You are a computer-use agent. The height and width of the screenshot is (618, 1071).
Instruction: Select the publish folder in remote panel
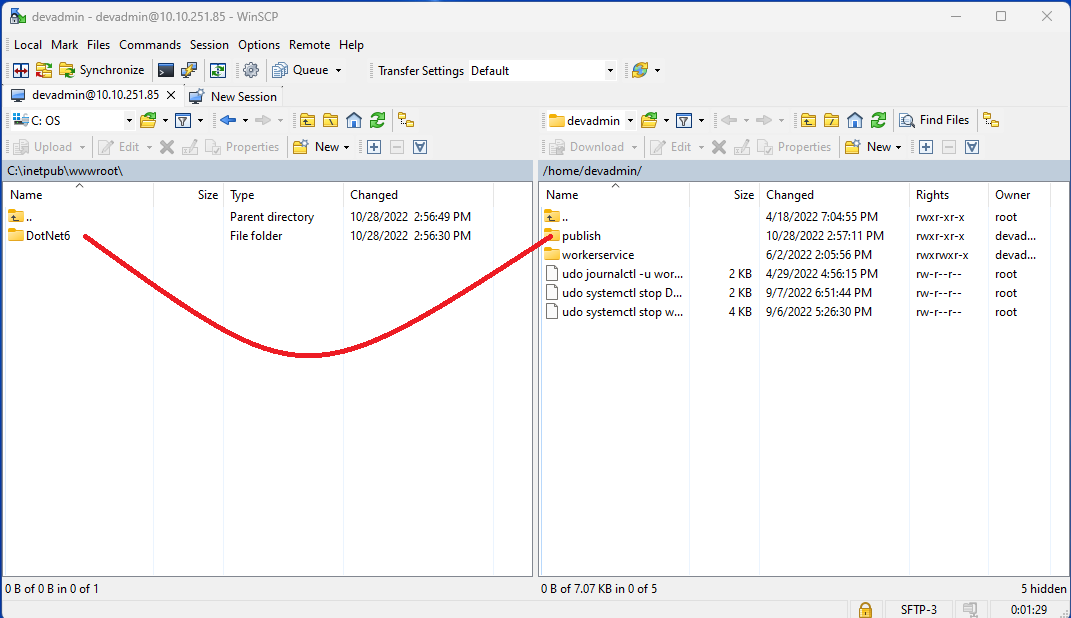pyautogui.click(x=573, y=236)
